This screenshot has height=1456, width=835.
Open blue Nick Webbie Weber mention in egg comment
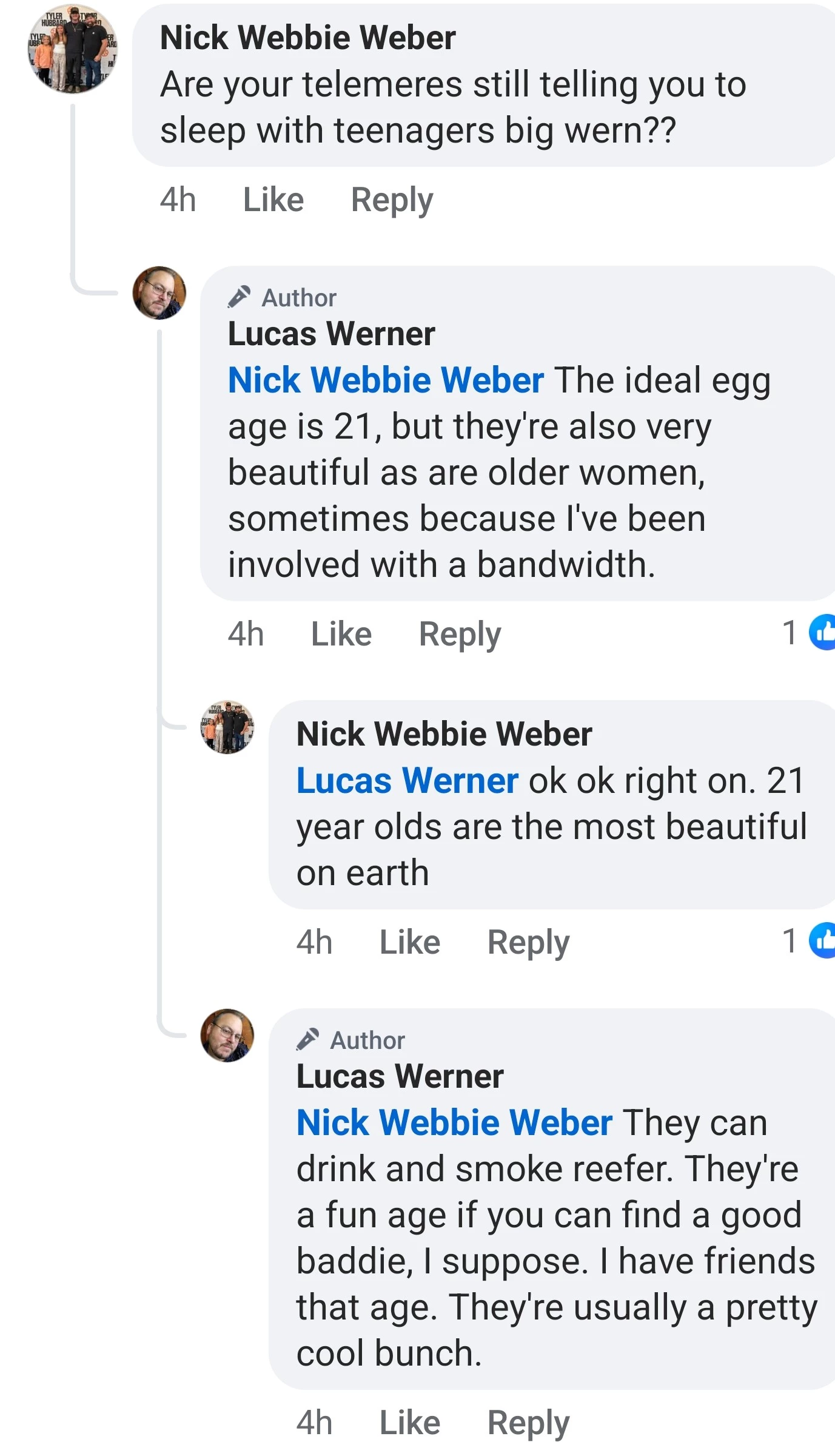pos(386,380)
